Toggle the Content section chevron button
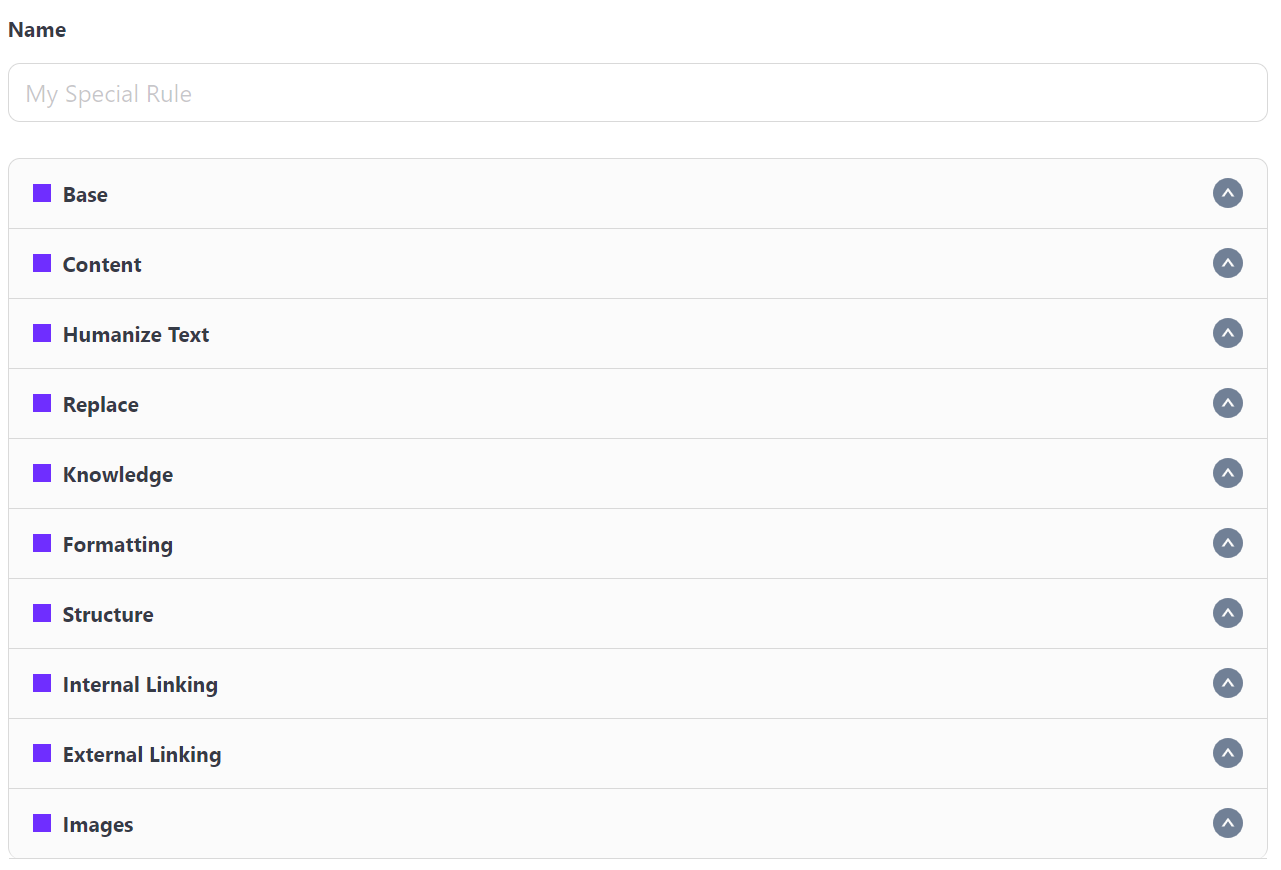 (1228, 263)
